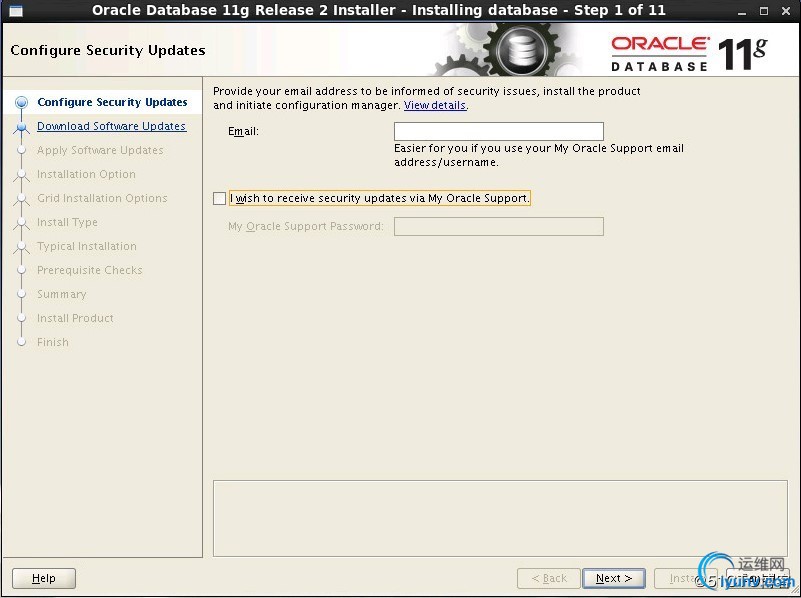
Task: Minimize the installer window
Action: [742, 11]
